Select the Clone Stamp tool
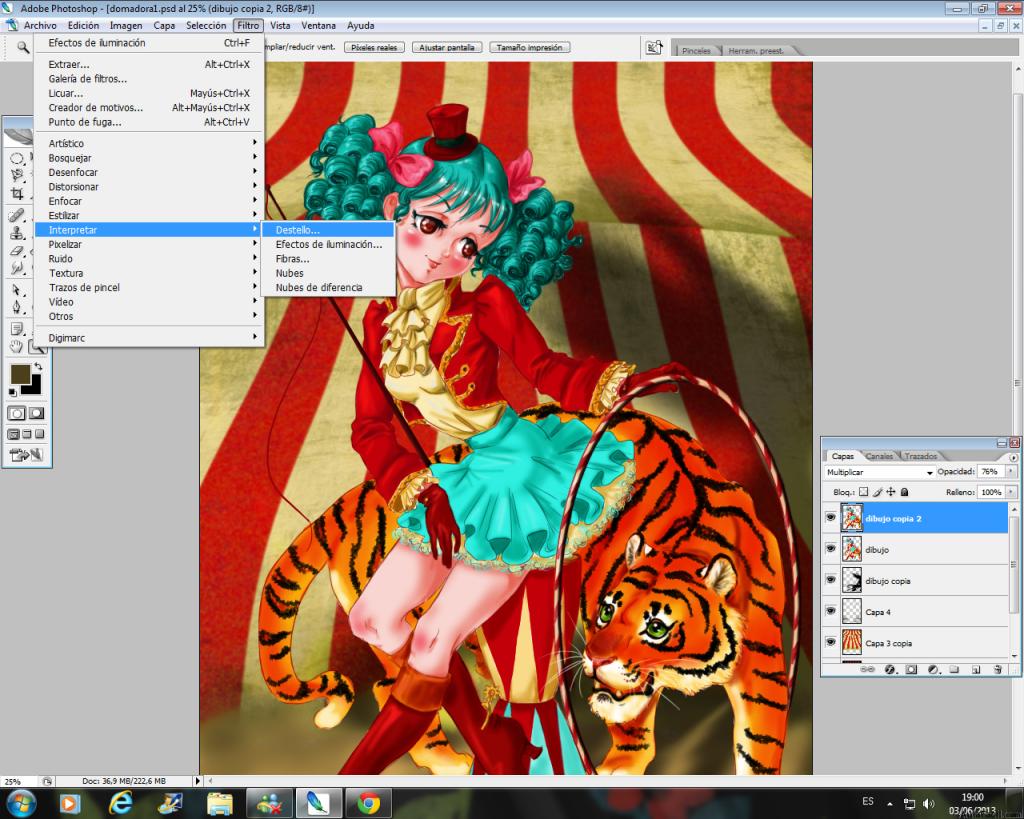The image size is (1024, 819). pos(16,233)
